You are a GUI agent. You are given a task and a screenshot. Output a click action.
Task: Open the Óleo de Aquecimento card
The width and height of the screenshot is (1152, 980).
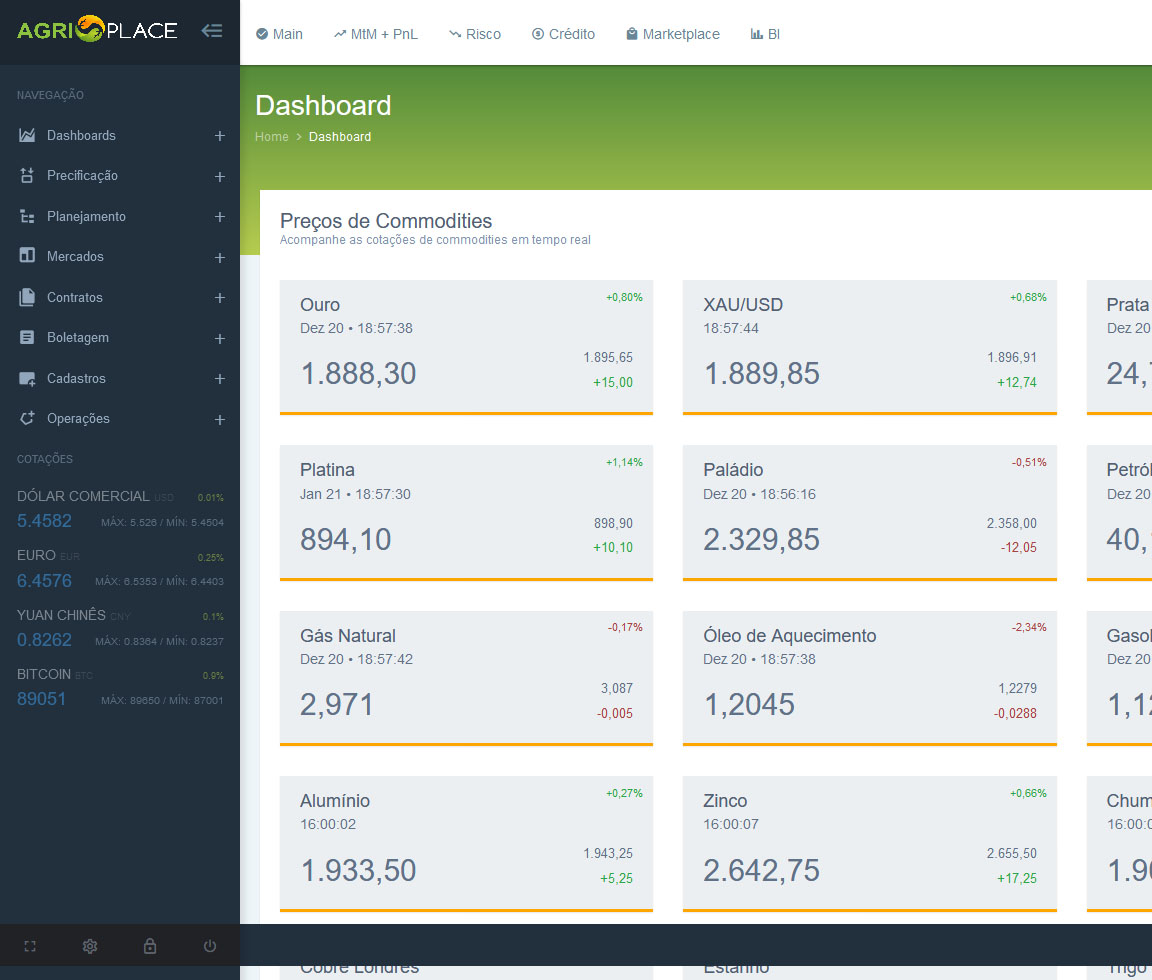pos(870,678)
